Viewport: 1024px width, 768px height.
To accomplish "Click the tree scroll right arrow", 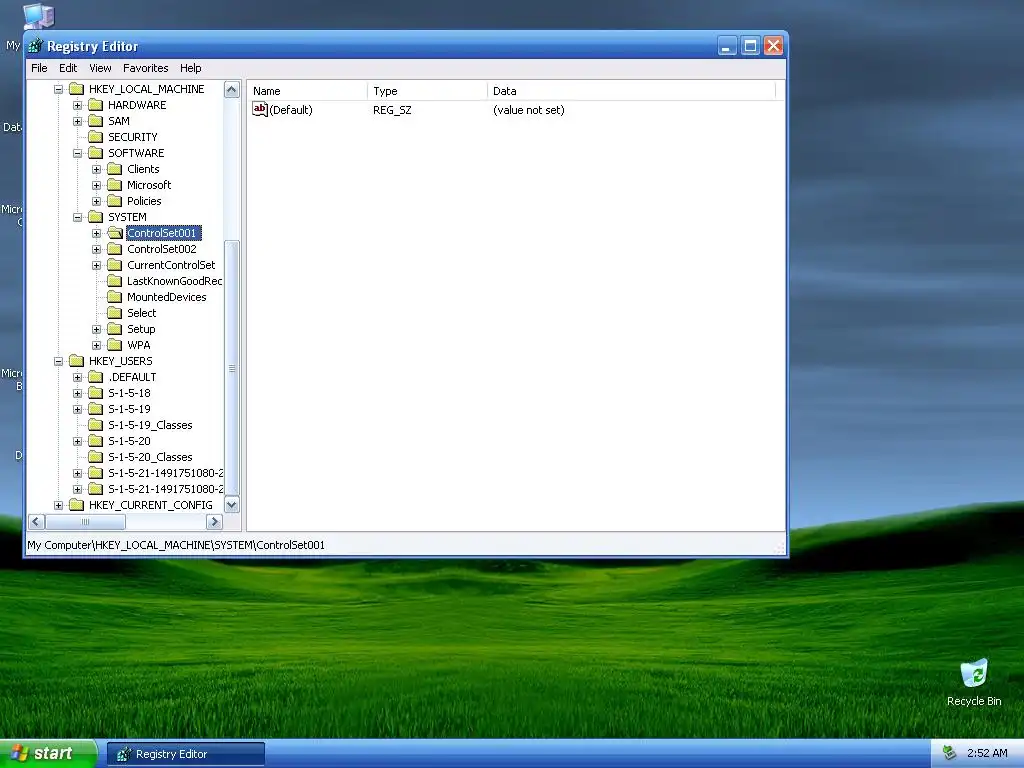I will coord(214,522).
